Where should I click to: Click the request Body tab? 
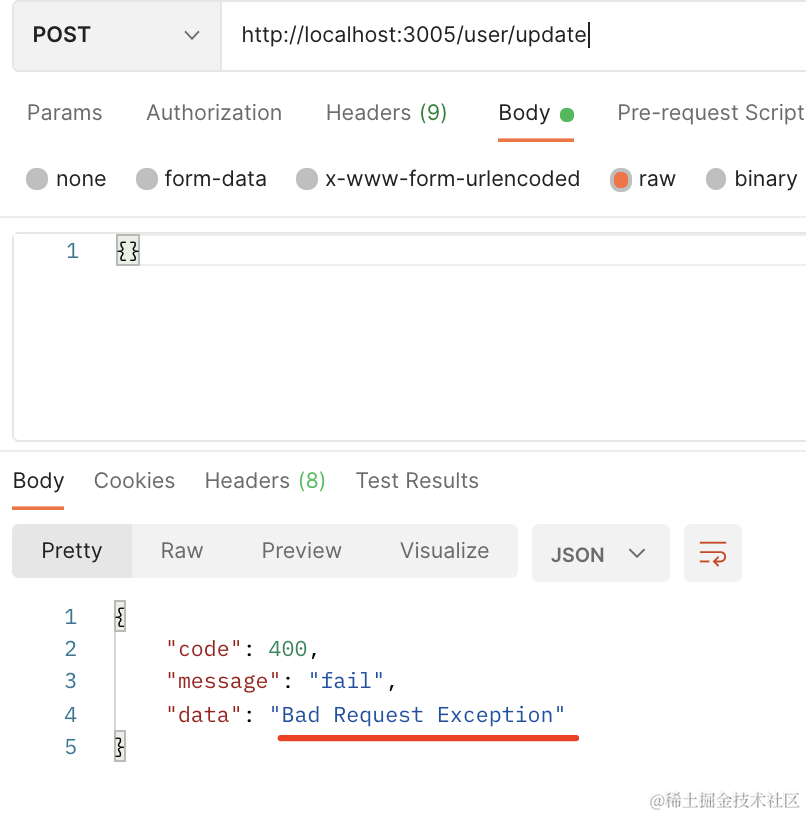pyautogui.click(x=525, y=113)
